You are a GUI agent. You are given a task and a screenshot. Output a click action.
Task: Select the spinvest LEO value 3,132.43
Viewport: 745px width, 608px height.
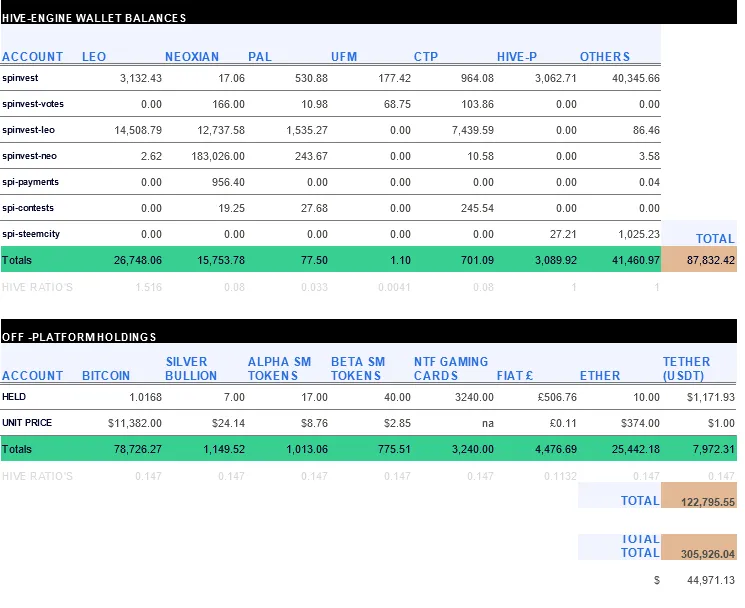click(x=141, y=78)
